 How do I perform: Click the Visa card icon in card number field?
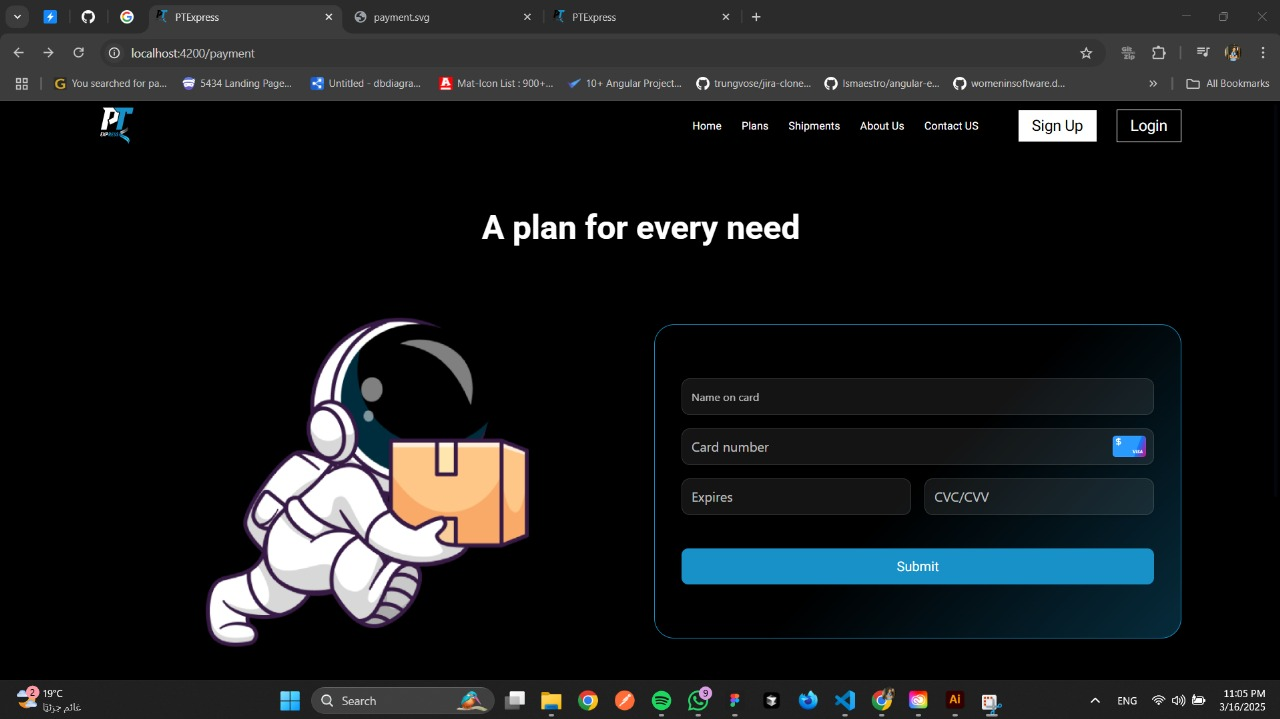(1129, 447)
